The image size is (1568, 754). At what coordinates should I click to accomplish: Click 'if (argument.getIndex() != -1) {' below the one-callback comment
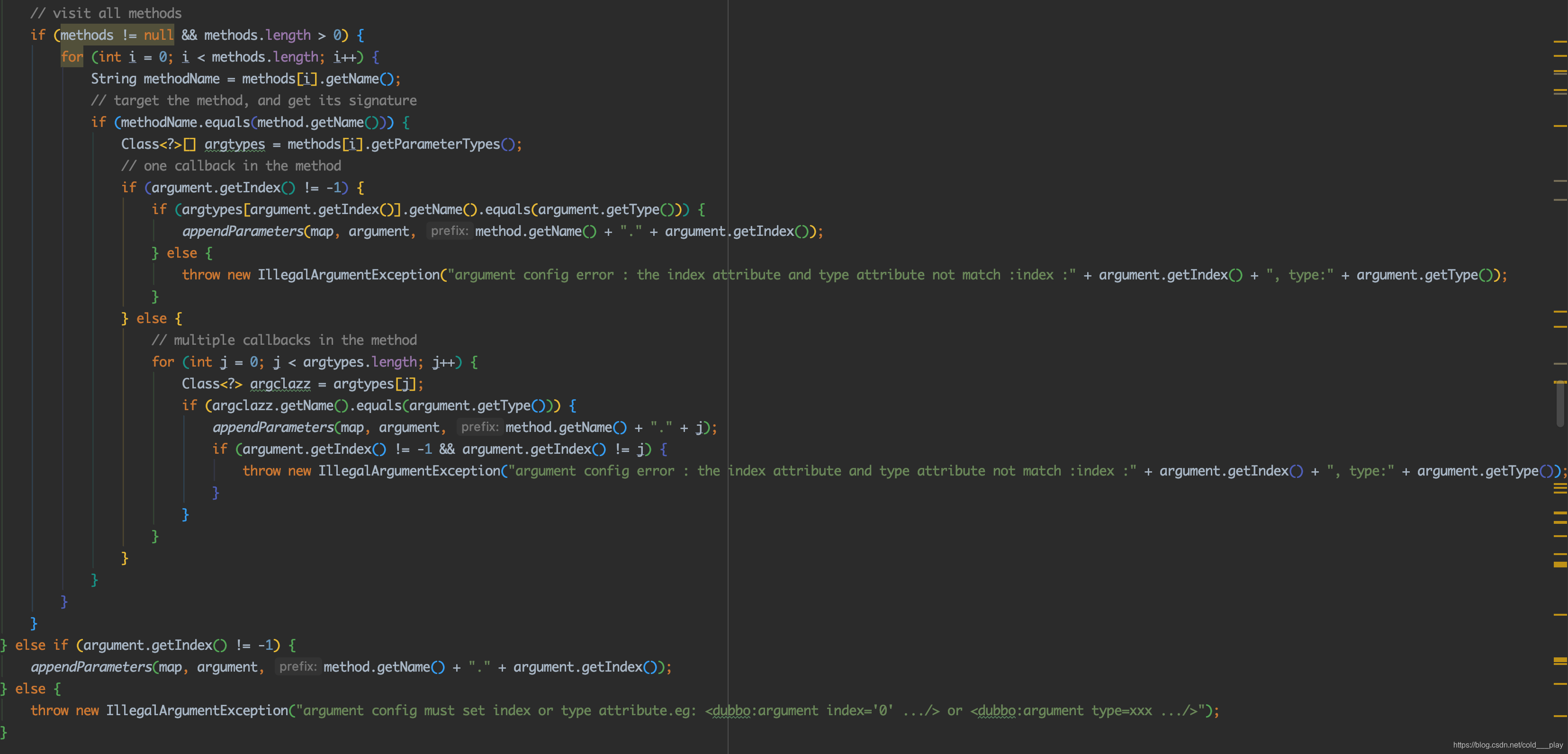[x=242, y=188]
